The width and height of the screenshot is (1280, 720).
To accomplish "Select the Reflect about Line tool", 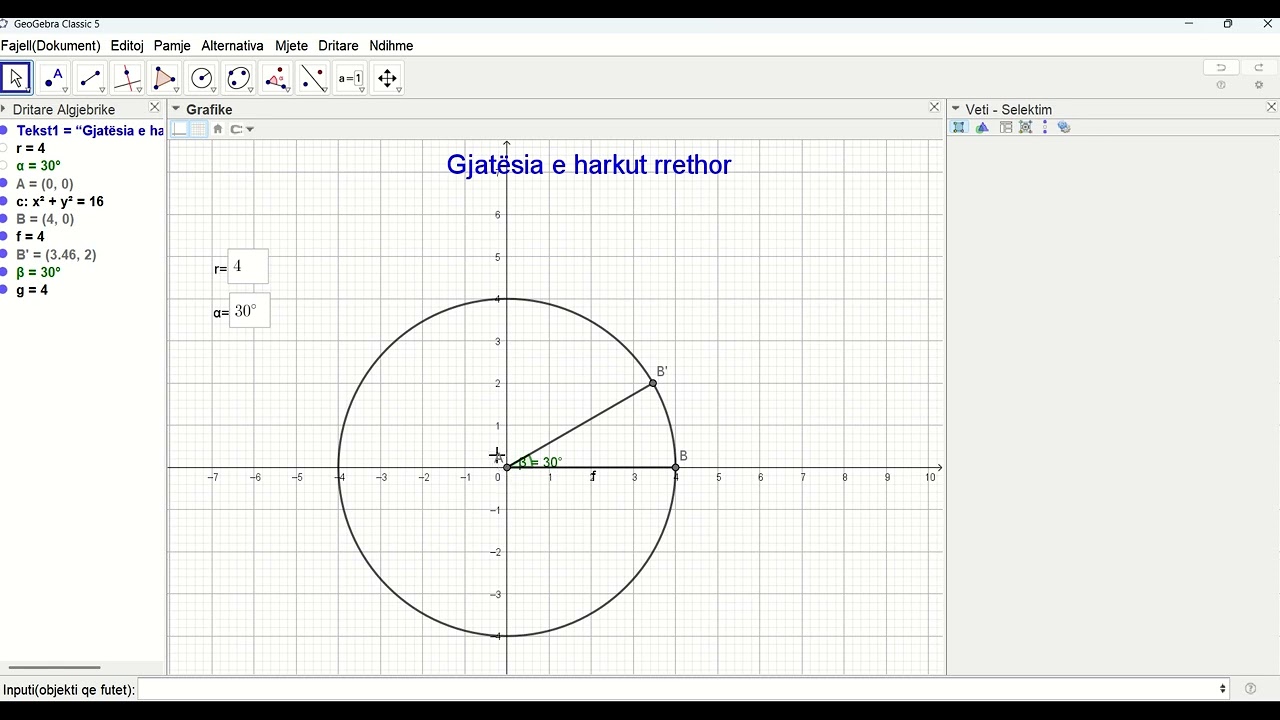I will click(313, 78).
